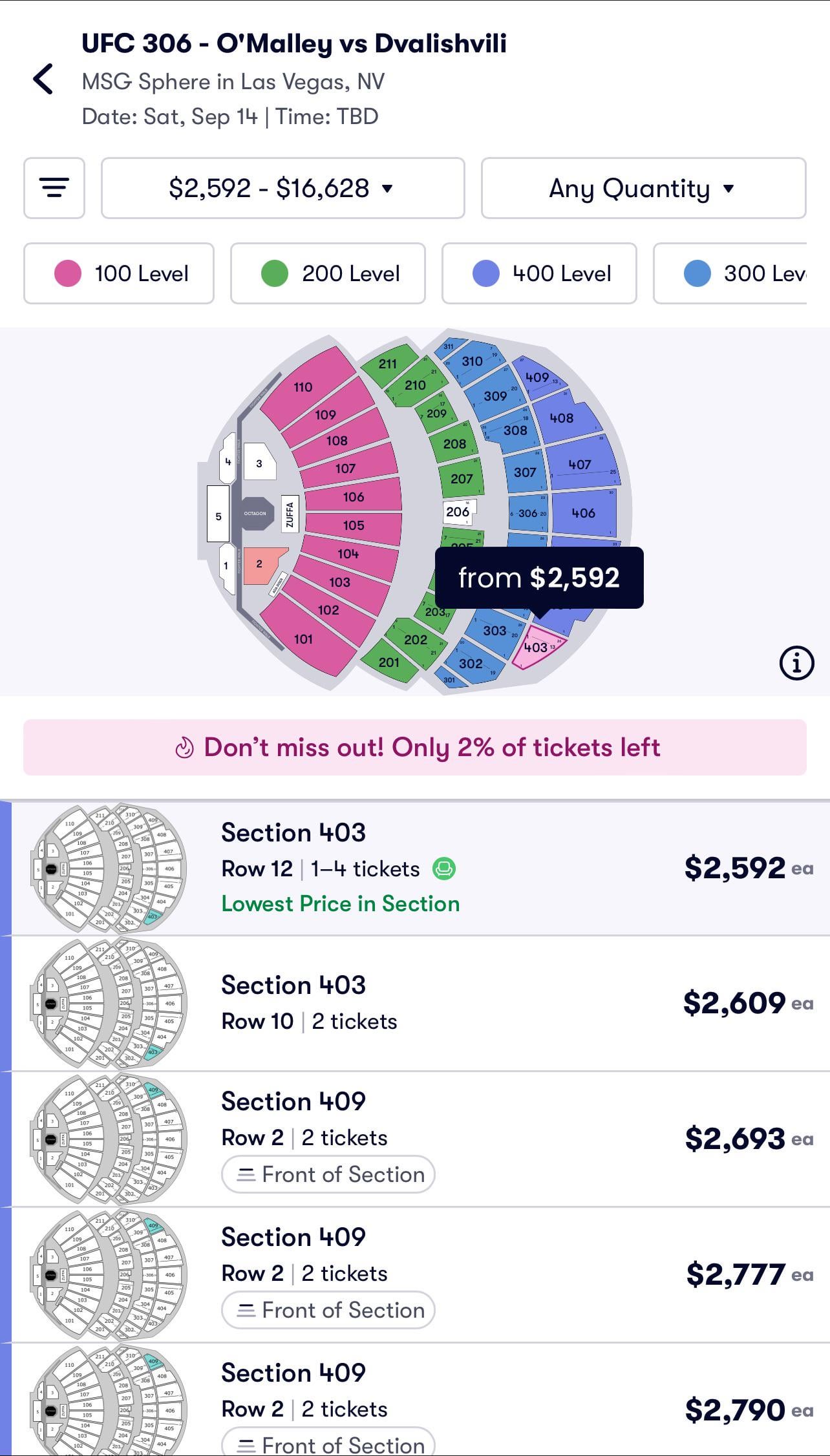
Task: Tap the green seat view icon
Action: (444, 869)
